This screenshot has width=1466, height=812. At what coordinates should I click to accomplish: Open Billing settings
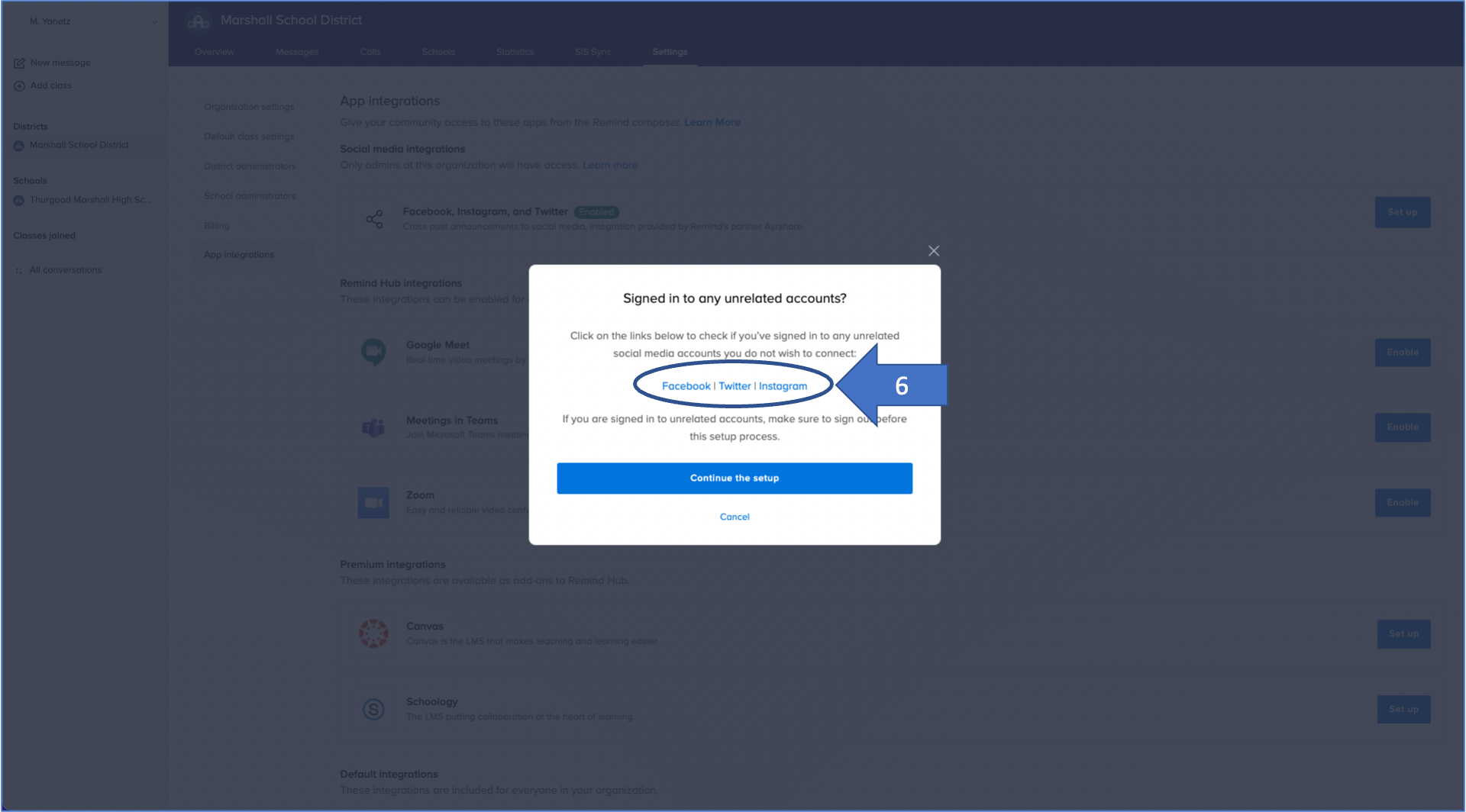tap(216, 226)
